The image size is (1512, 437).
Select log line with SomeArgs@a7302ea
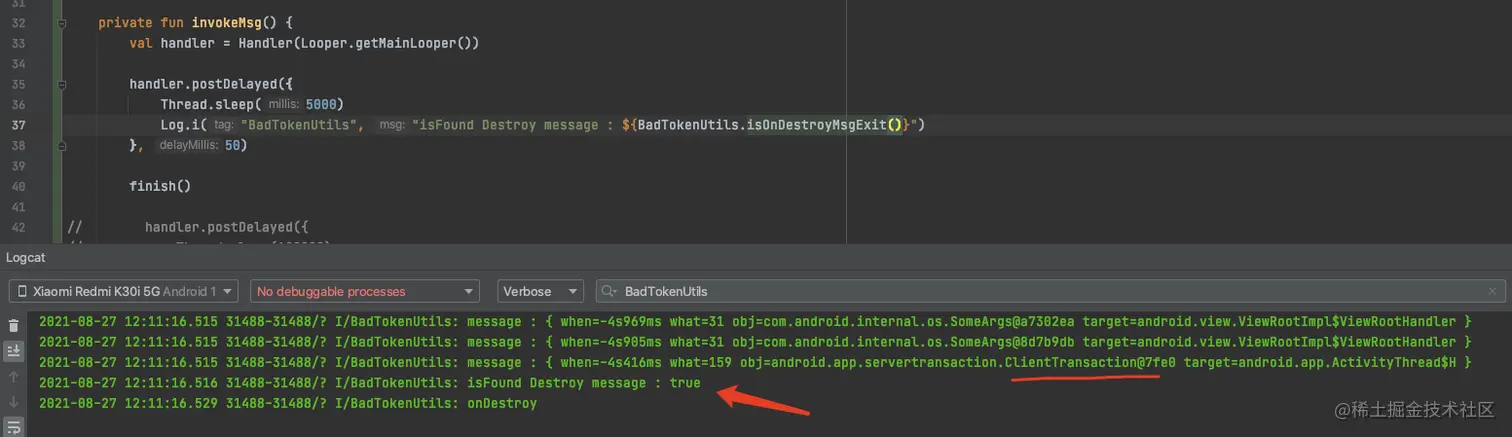click(x=754, y=321)
